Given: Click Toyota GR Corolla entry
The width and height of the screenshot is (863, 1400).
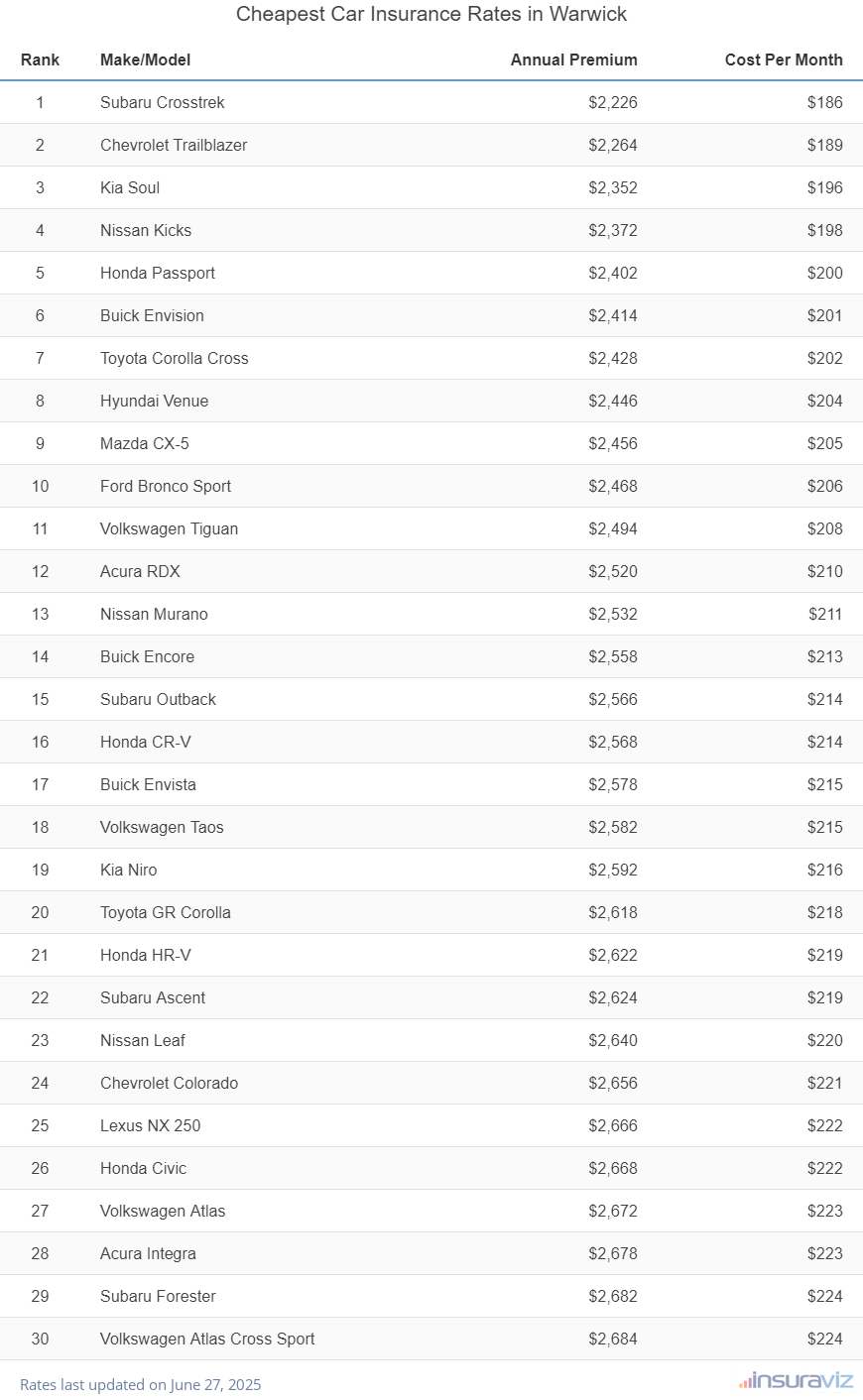Looking at the screenshot, I should (x=166, y=912).
